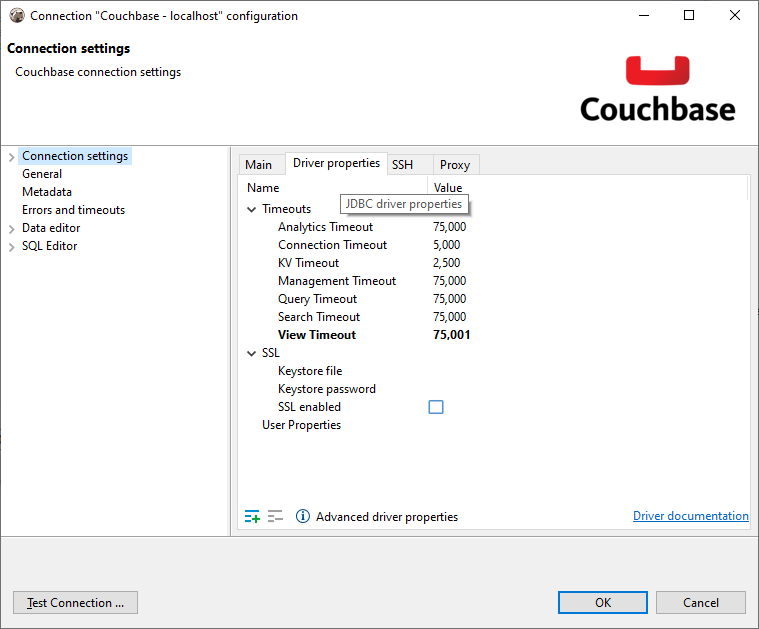Click the Name column header
The image size is (759, 629).
(x=263, y=187)
